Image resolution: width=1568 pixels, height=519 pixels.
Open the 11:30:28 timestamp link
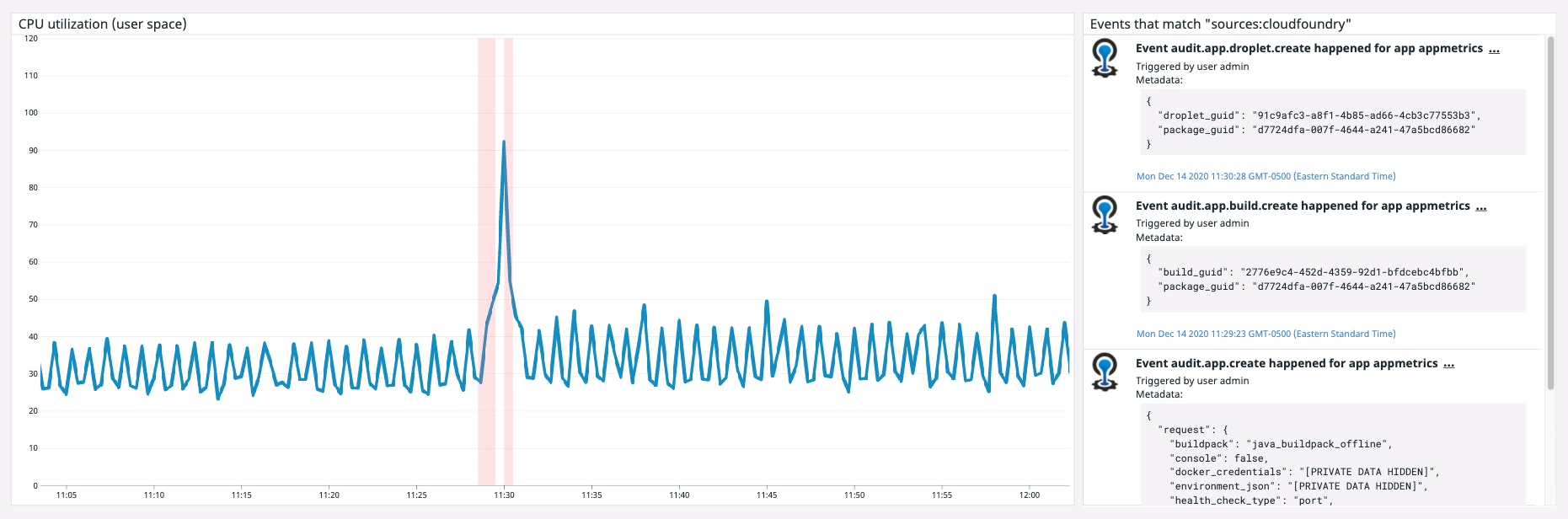(1266, 176)
